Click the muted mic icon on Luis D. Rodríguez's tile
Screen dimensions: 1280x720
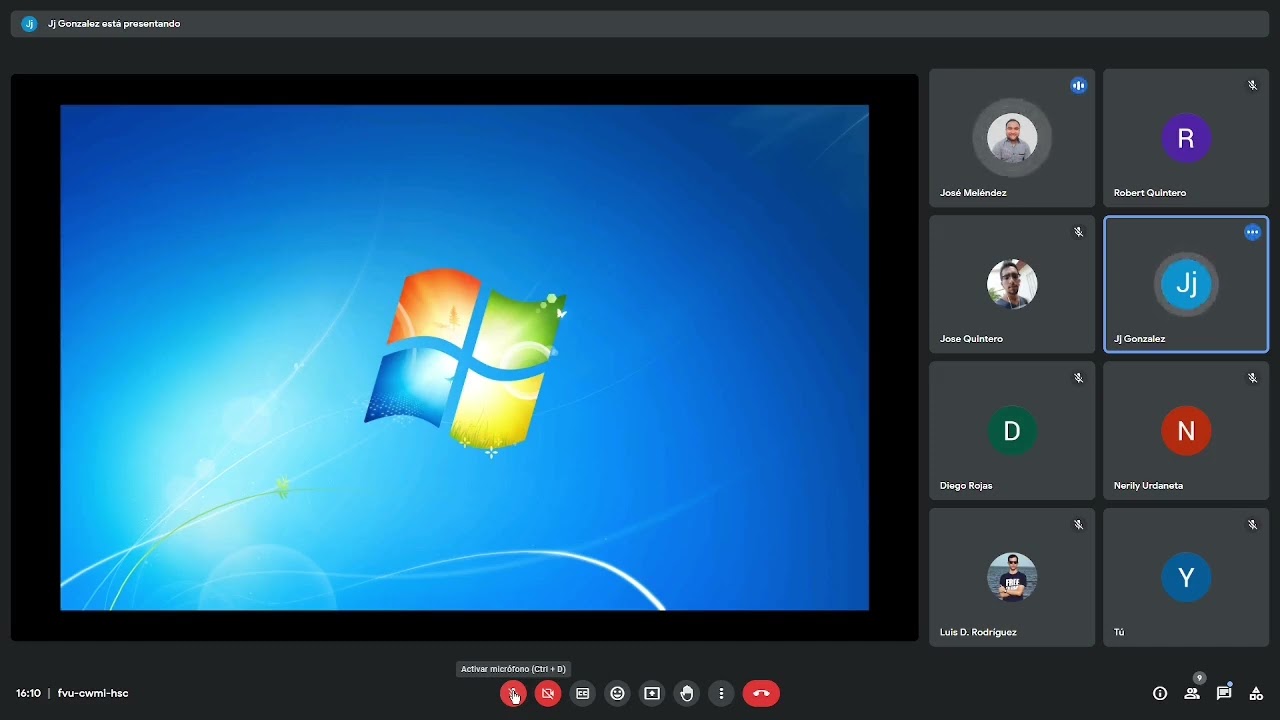pyautogui.click(x=1078, y=525)
